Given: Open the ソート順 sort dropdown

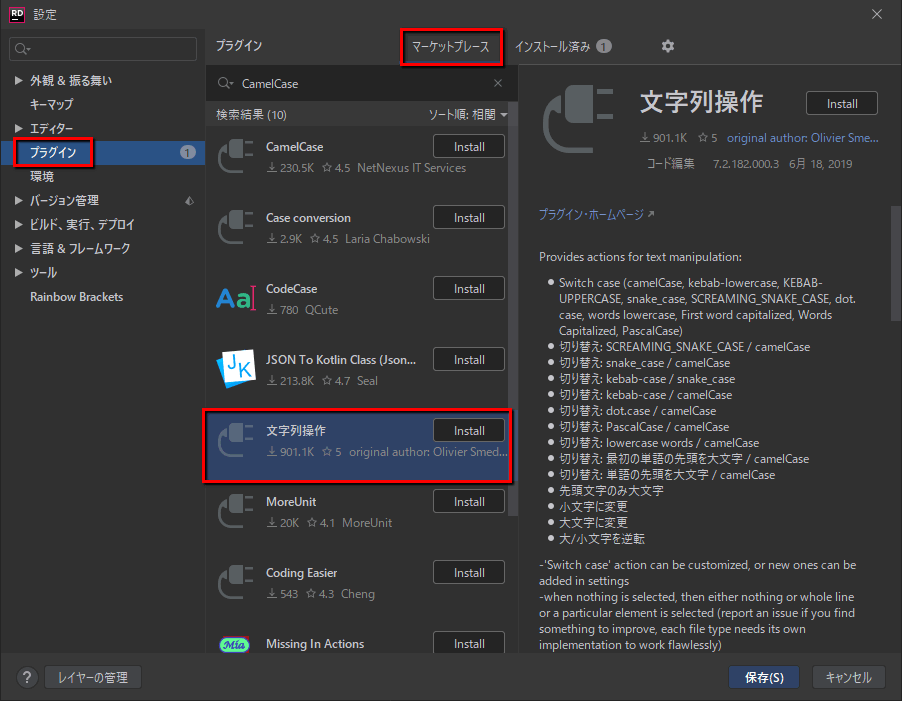Looking at the screenshot, I should tap(468, 114).
